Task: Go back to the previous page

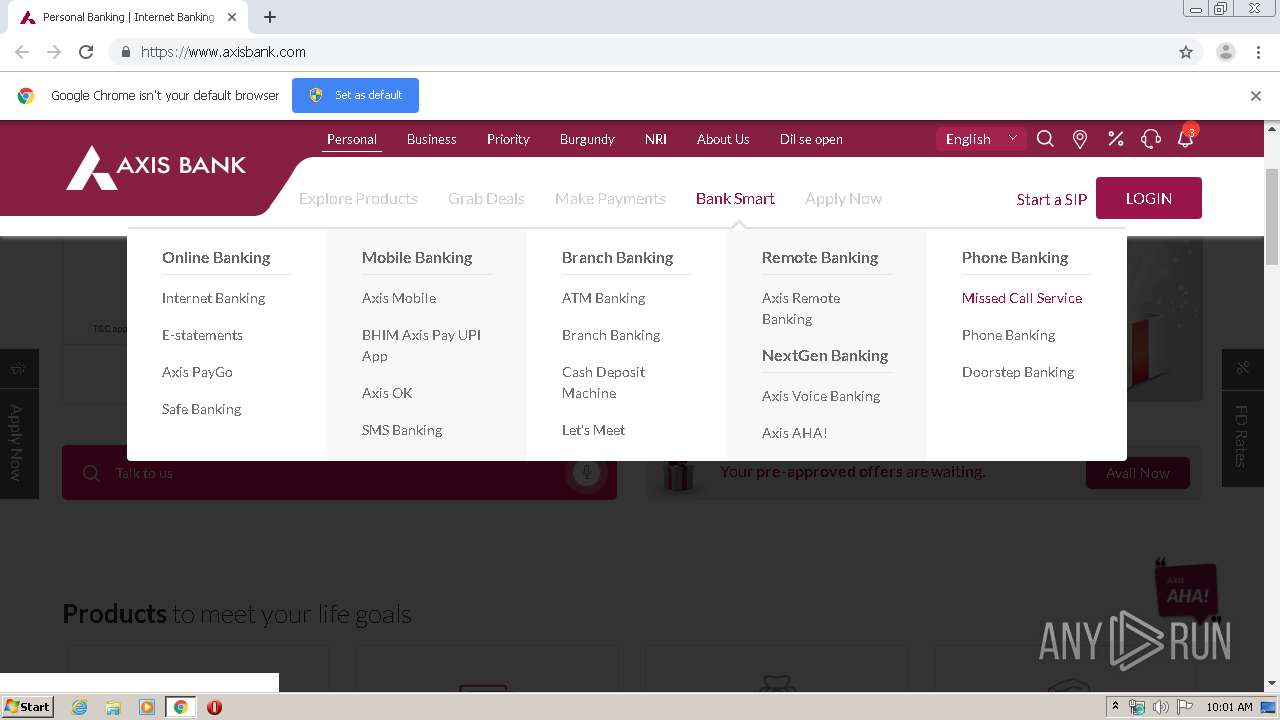Action: (x=22, y=52)
